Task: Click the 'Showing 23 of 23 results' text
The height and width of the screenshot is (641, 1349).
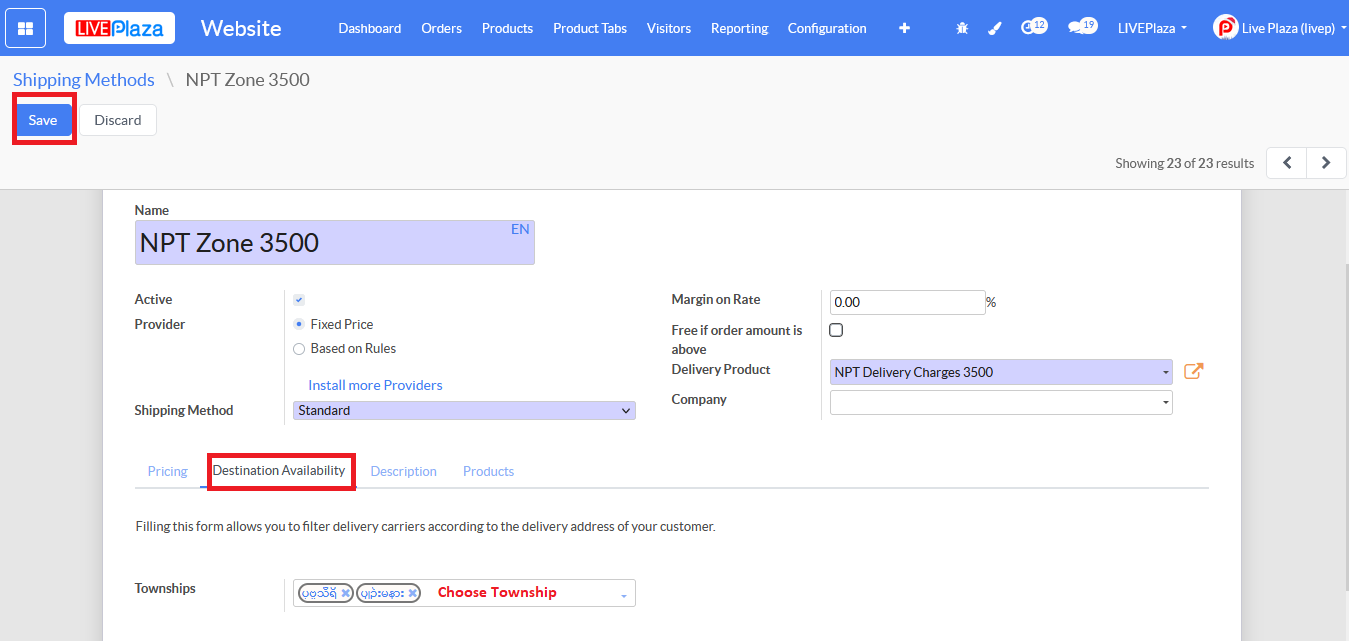Action: tap(1185, 163)
